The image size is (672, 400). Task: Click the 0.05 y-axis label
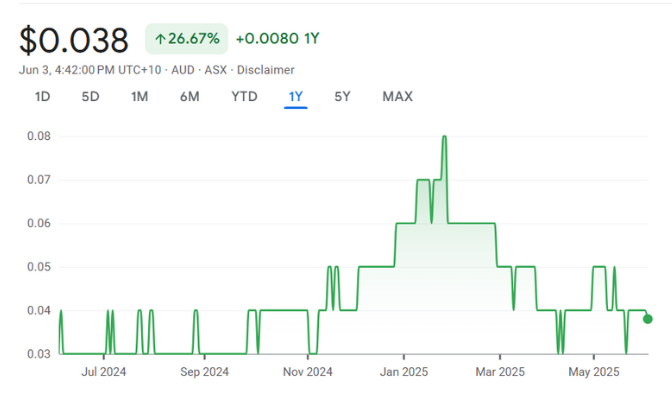pyautogui.click(x=39, y=267)
